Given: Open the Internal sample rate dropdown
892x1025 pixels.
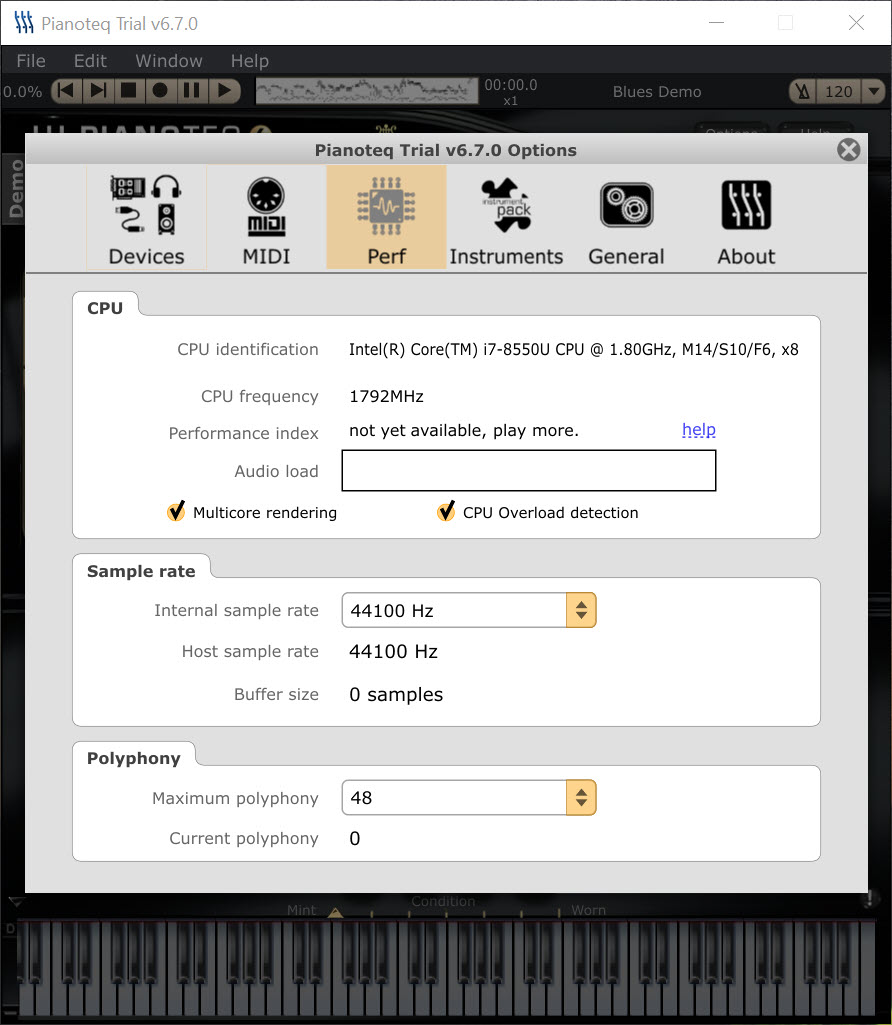Looking at the screenshot, I should [469, 610].
